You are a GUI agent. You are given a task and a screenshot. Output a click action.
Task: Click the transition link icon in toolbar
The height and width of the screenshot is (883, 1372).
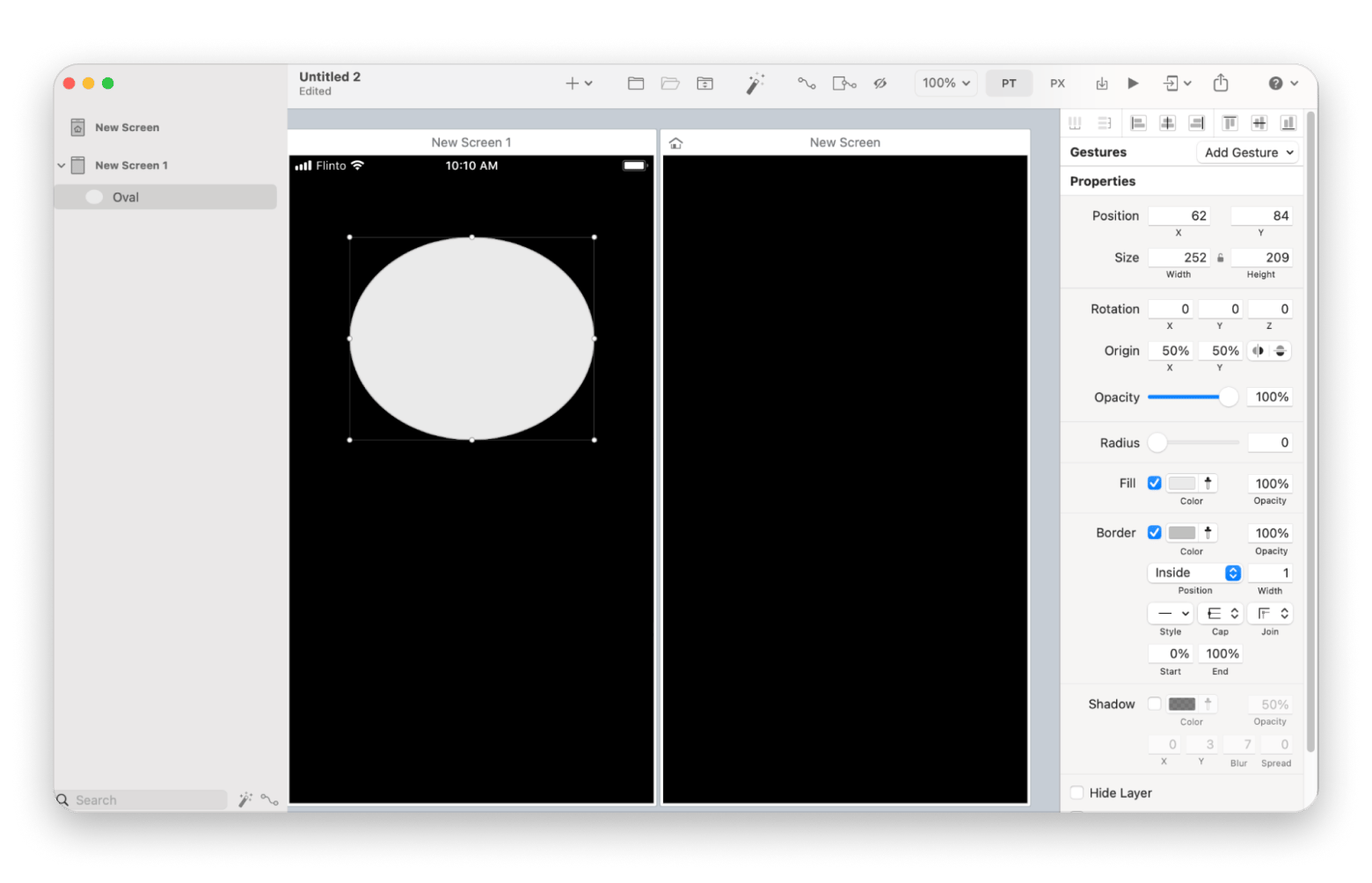click(806, 84)
